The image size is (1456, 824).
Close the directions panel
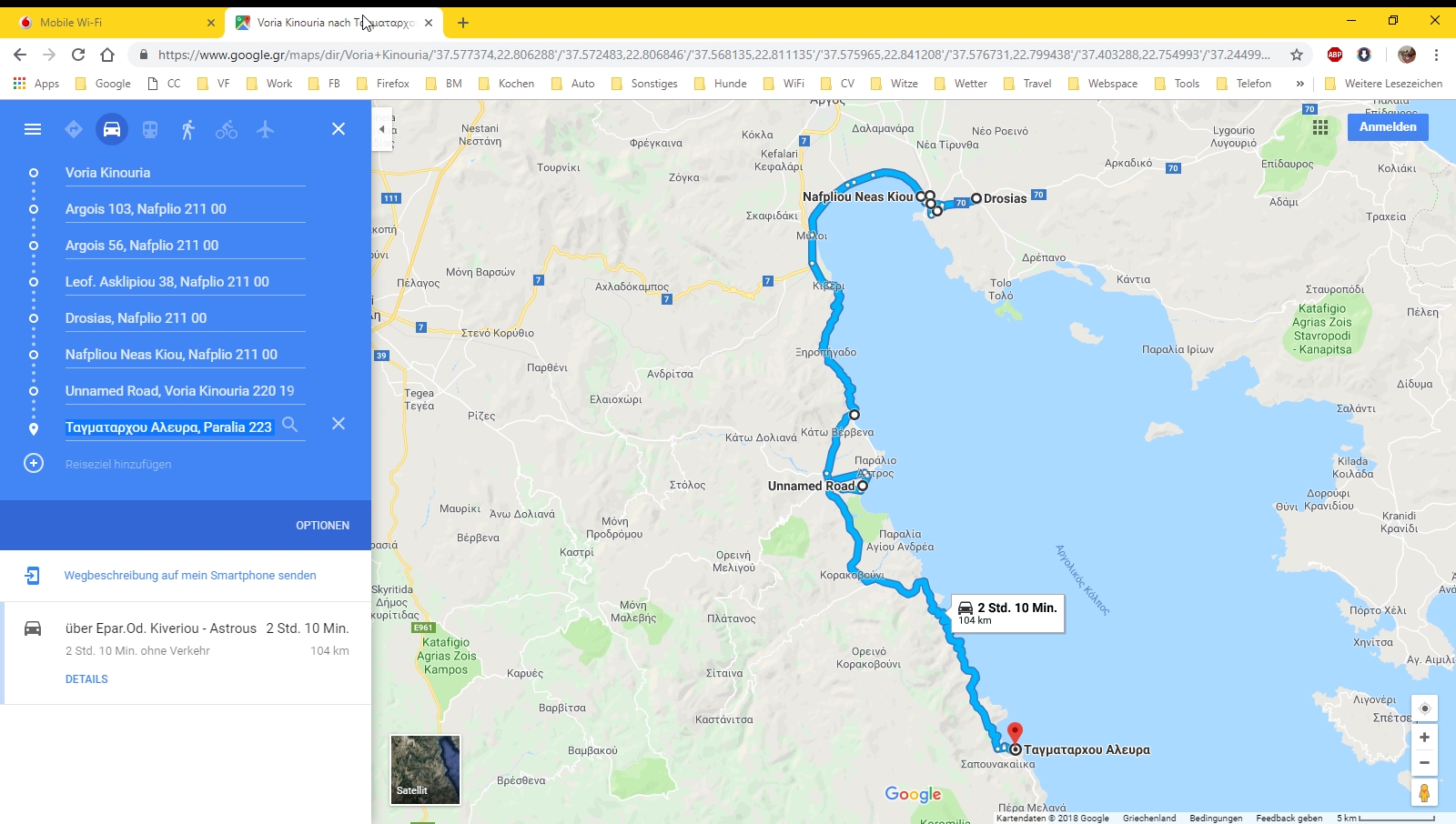click(x=339, y=129)
